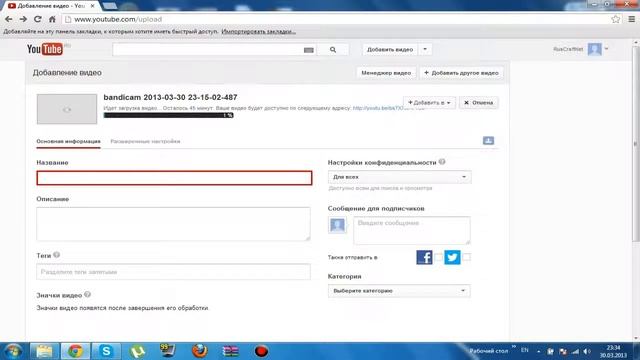Expand the arrow next to Добавить видео
The width and height of the screenshot is (640, 360).
[425, 49]
